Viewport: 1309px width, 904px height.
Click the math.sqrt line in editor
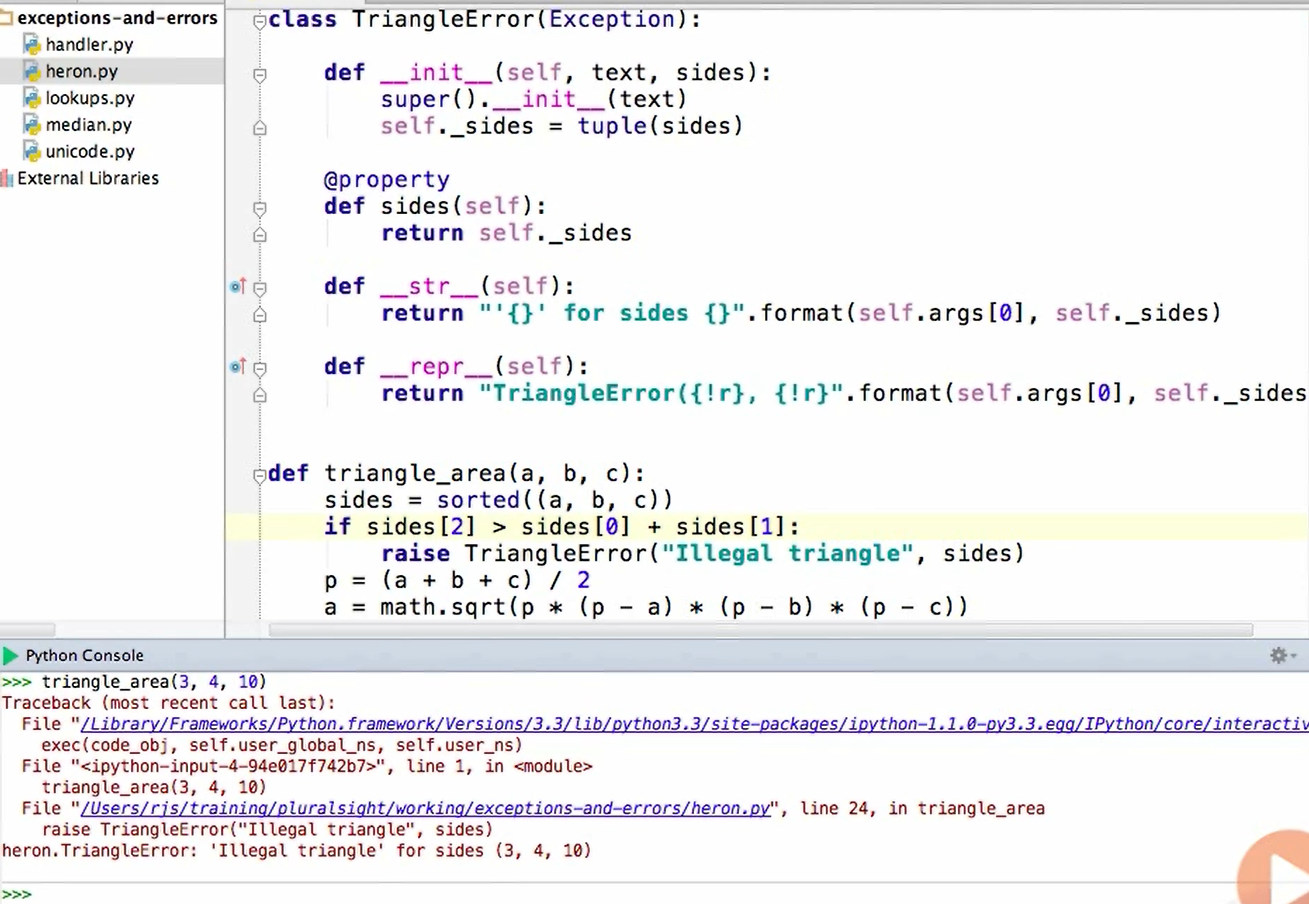pos(646,607)
